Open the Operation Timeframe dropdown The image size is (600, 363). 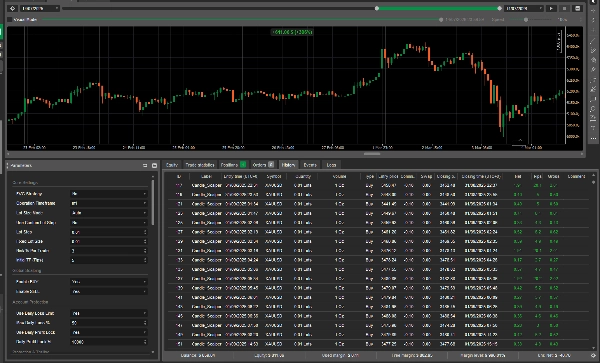tap(109, 203)
